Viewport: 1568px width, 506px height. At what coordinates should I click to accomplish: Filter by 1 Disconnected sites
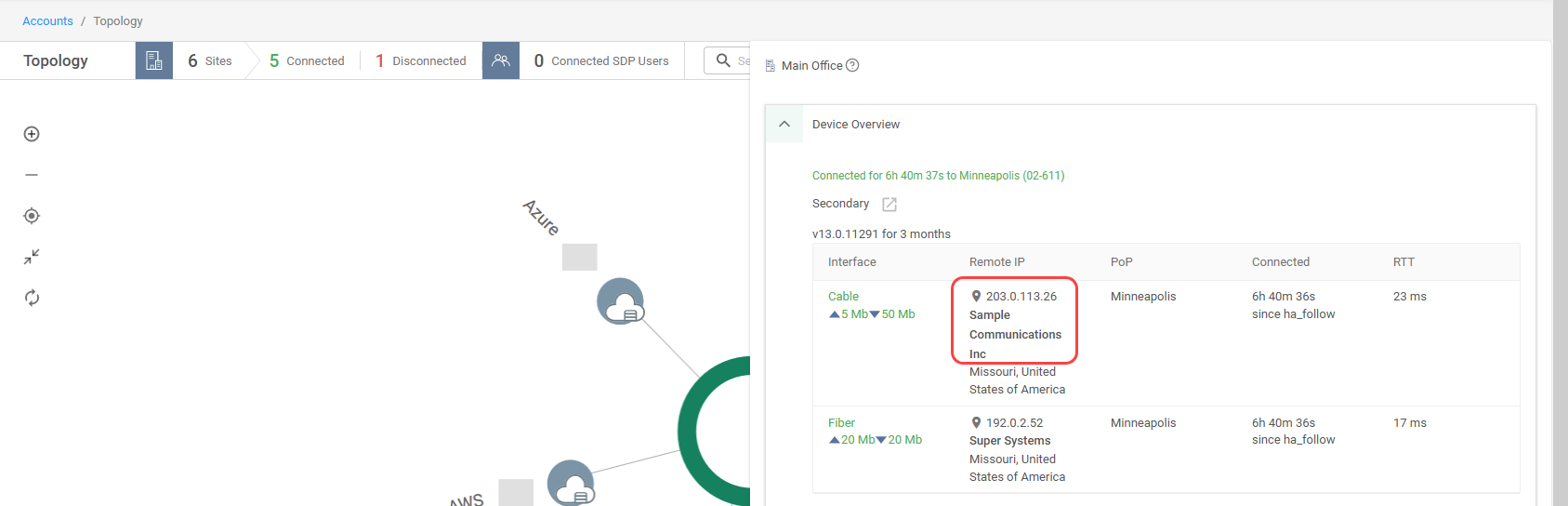(421, 60)
